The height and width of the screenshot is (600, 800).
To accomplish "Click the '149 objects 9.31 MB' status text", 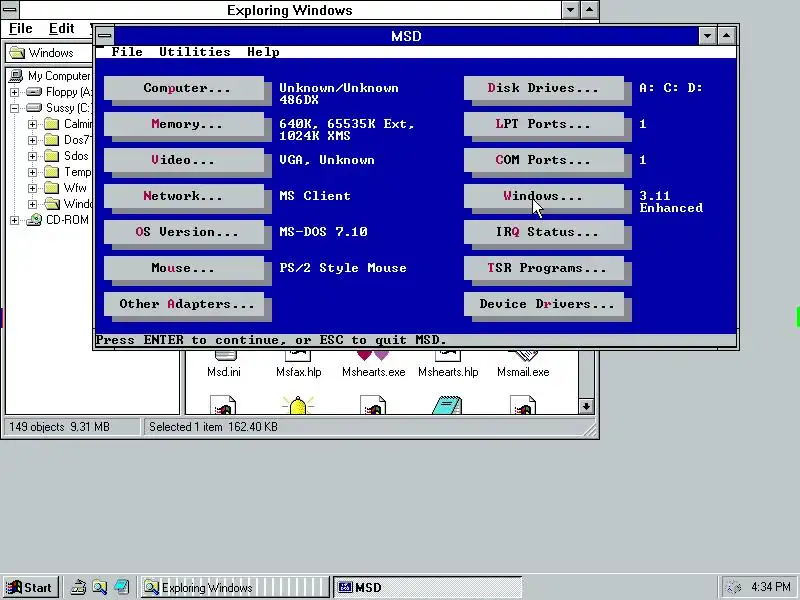I will point(59,427).
